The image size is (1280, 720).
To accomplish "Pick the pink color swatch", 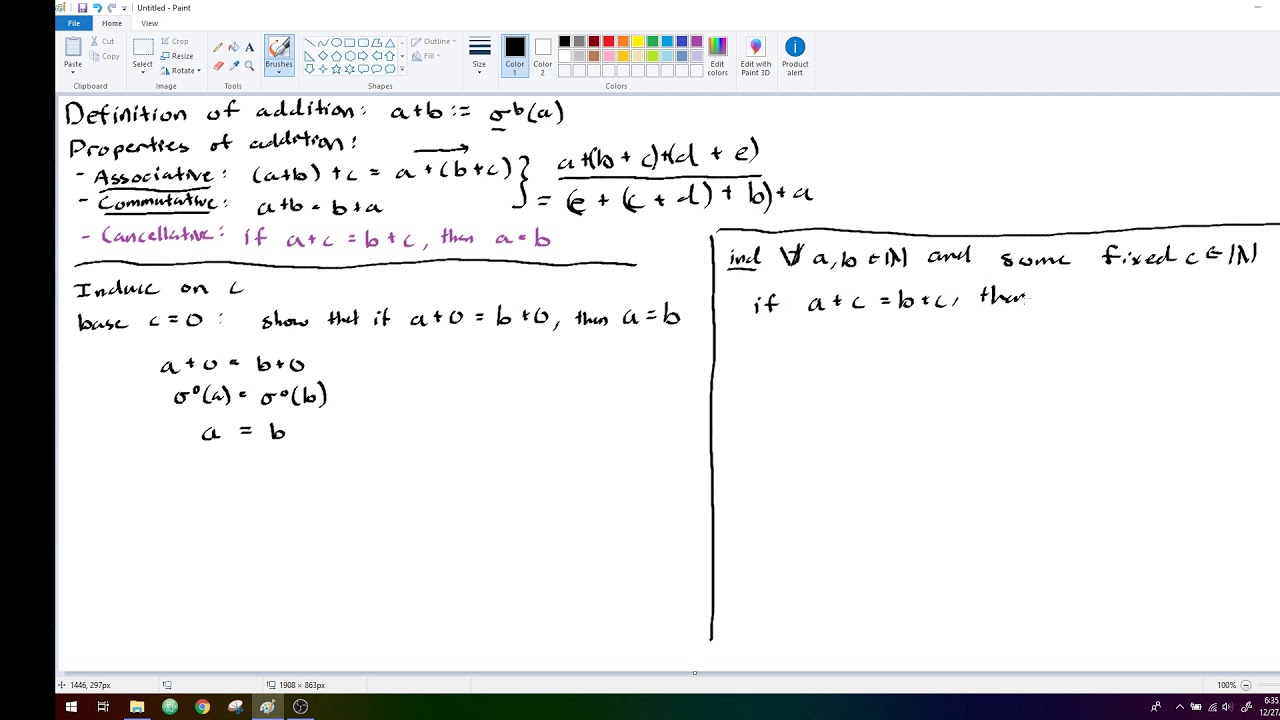I will click(x=608, y=56).
